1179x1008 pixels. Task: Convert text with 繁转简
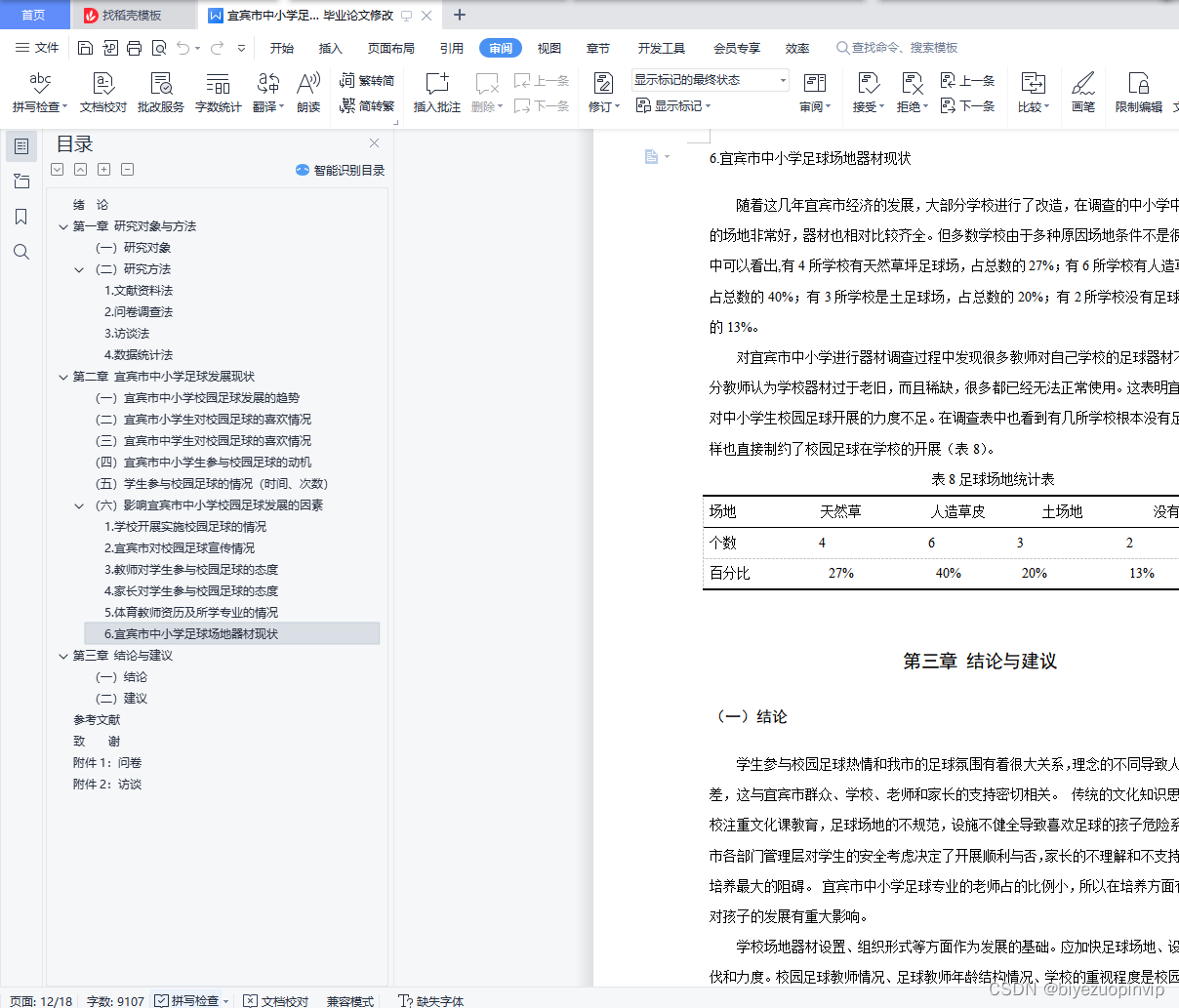[367, 81]
